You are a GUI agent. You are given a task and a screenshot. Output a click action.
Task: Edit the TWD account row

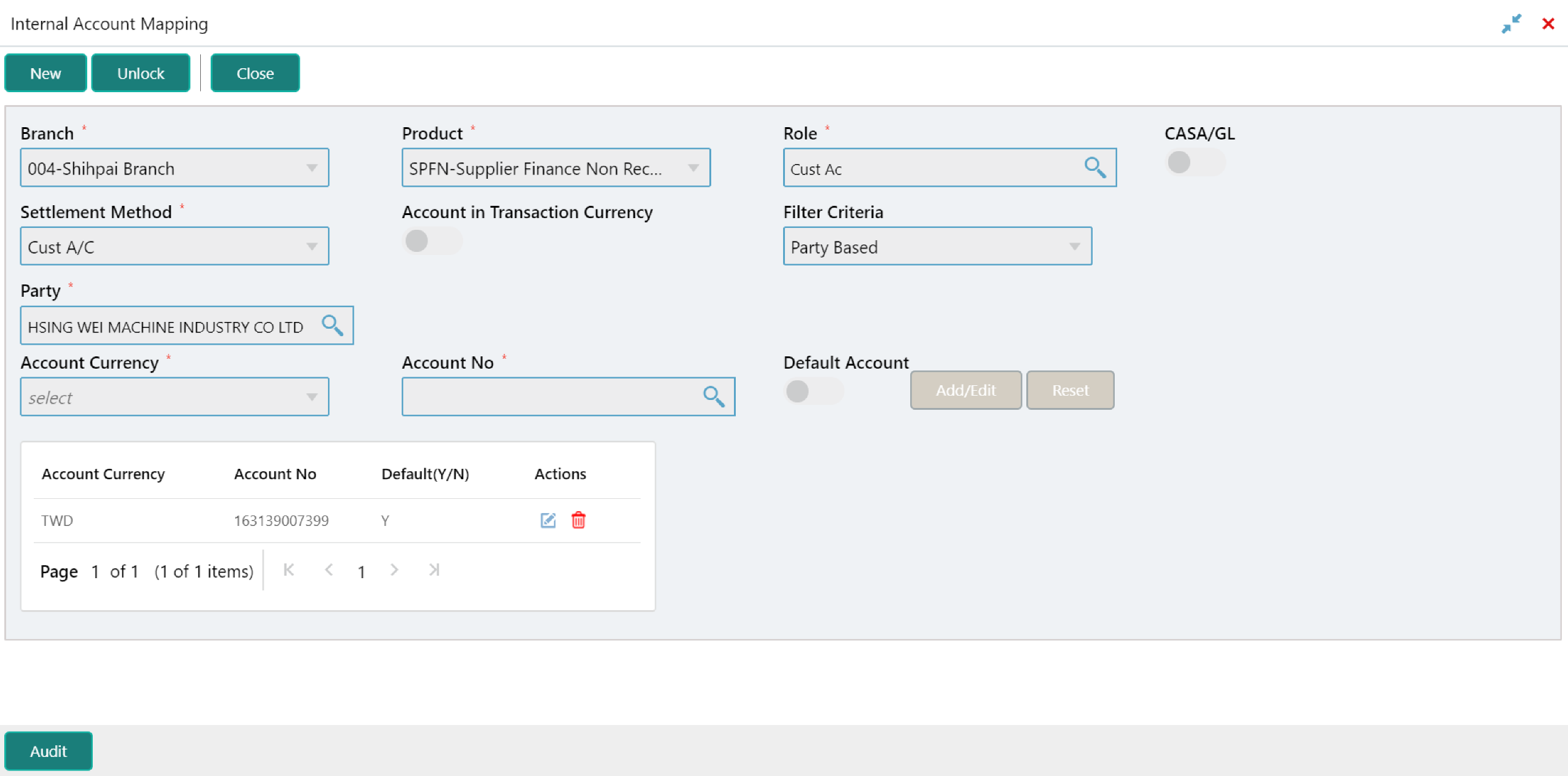click(x=548, y=520)
